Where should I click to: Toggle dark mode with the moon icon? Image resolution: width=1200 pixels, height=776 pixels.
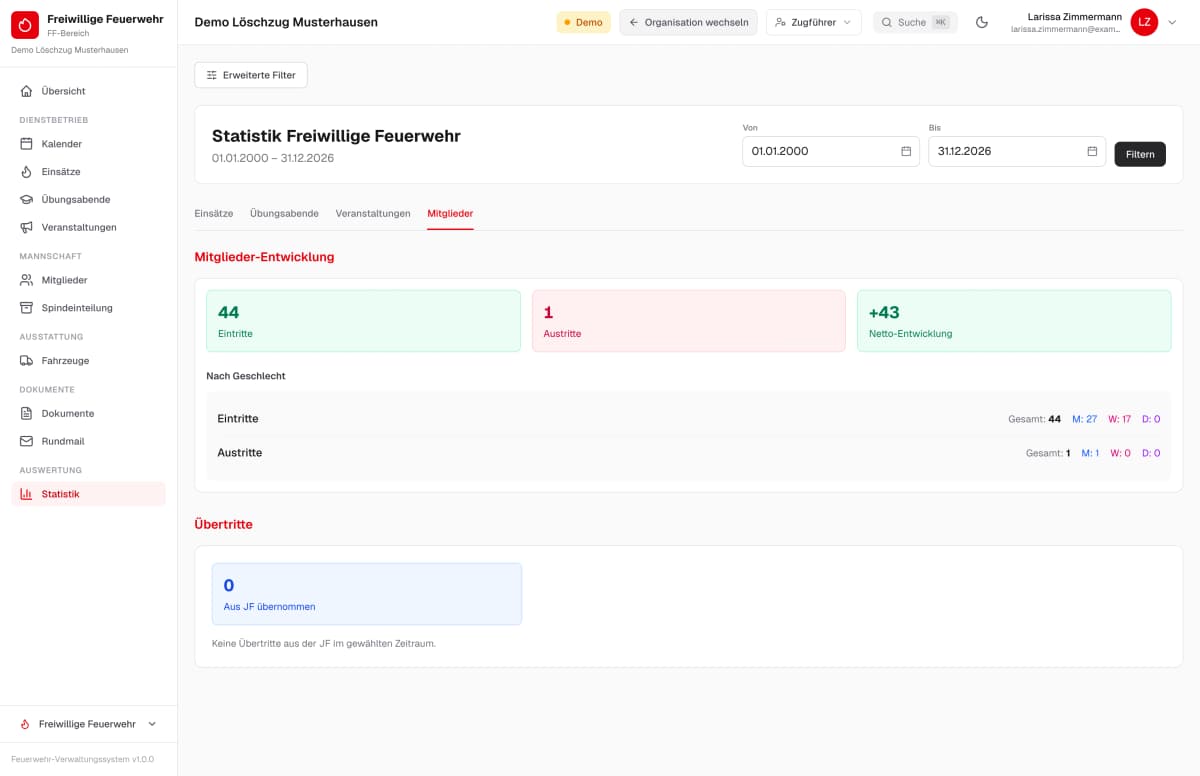[982, 22]
